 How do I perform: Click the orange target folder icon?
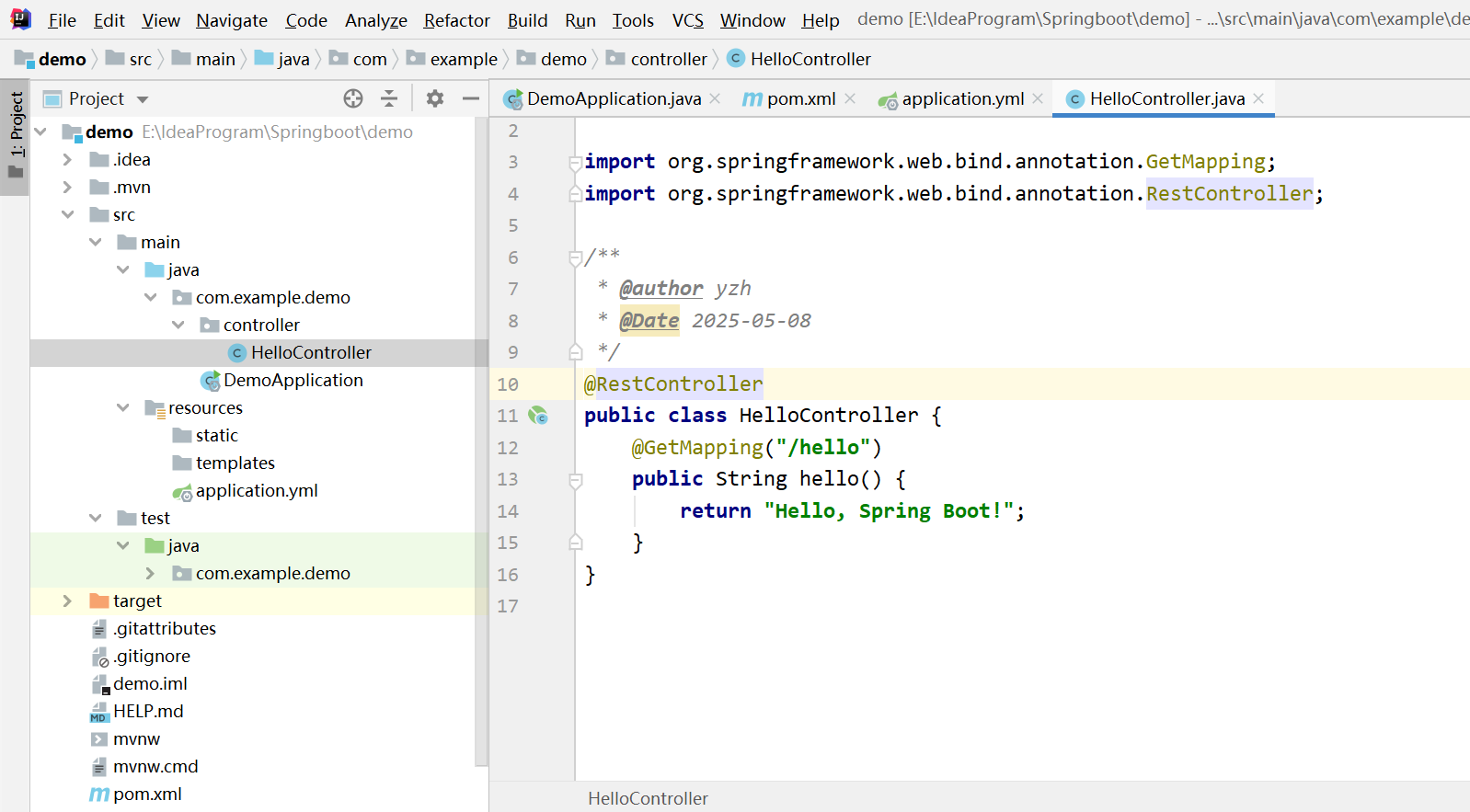pos(99,600)
